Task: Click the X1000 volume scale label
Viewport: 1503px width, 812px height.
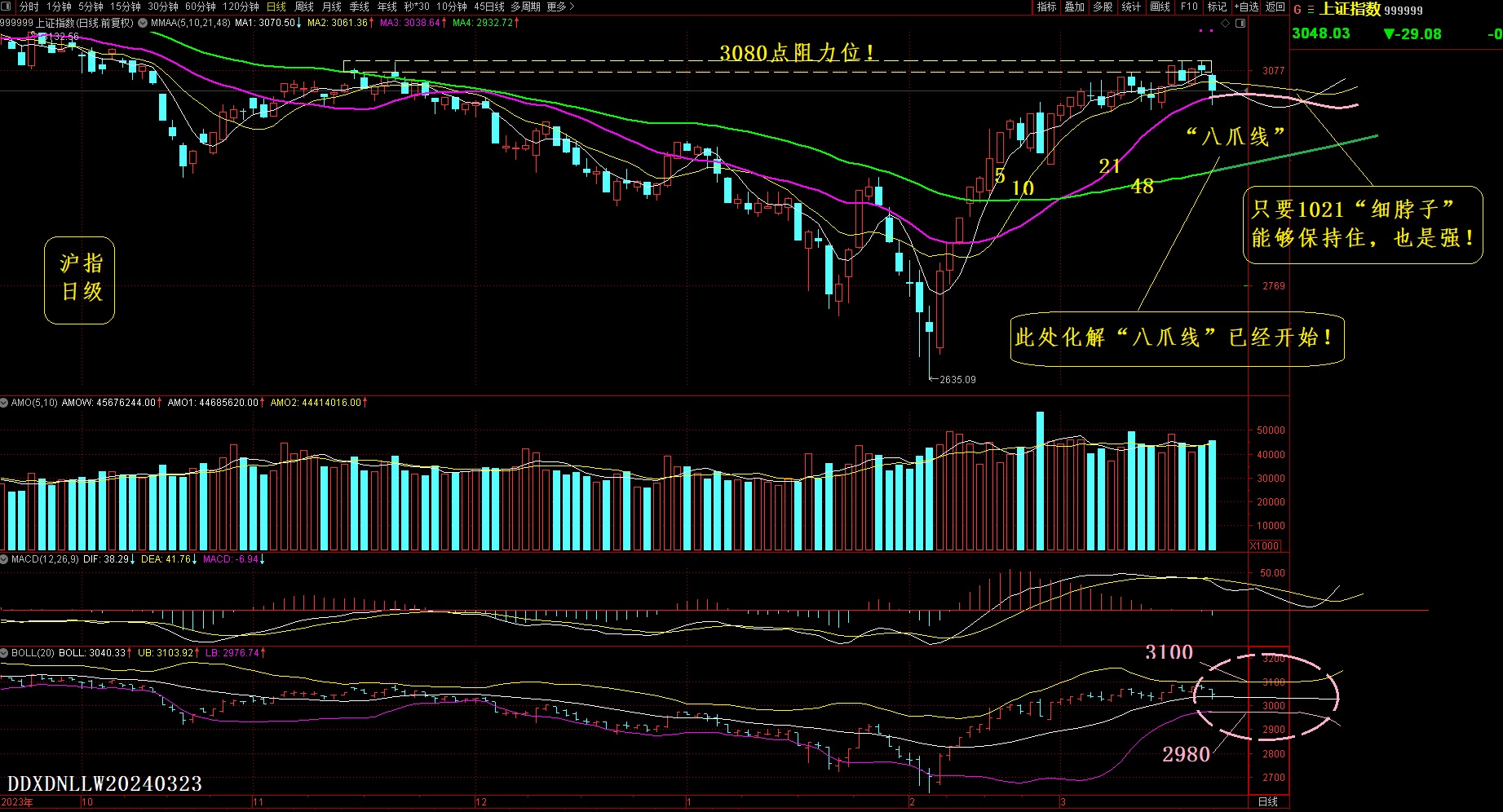Action: pyautogui.click(x=1265, y=545)
